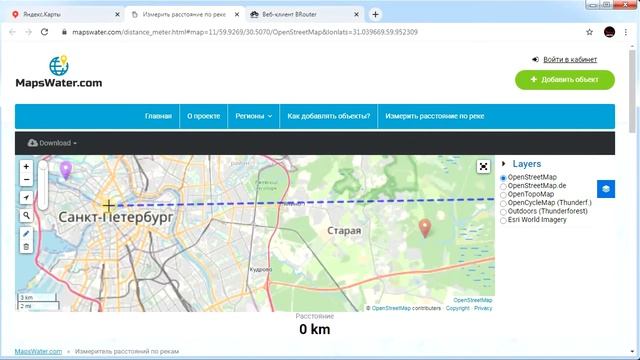Viewport: 640px width, 360px height.
Task: Open a new browser tab
Action: click(375, 15)
